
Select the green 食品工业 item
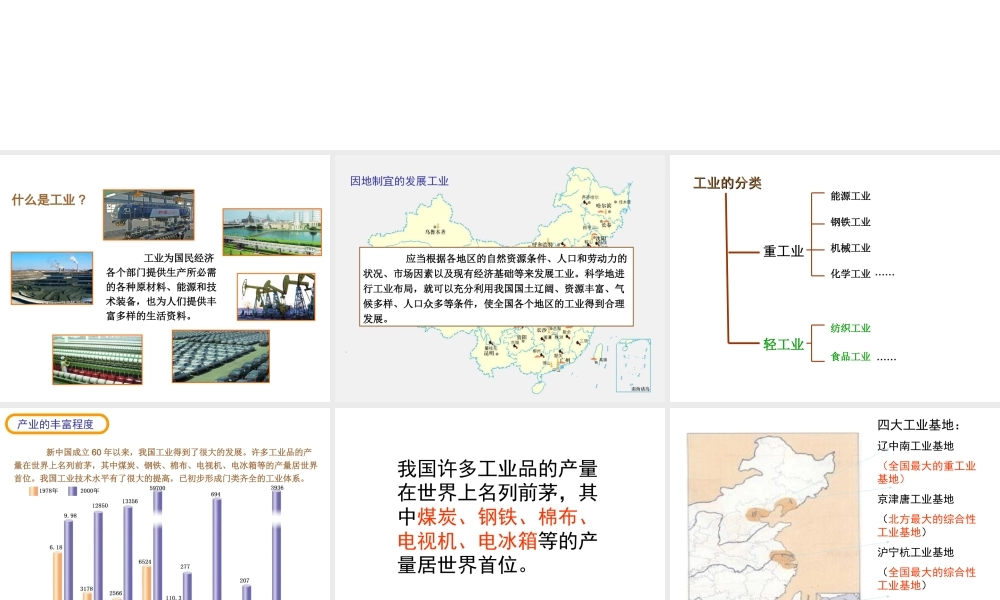(x=850, y=357)
